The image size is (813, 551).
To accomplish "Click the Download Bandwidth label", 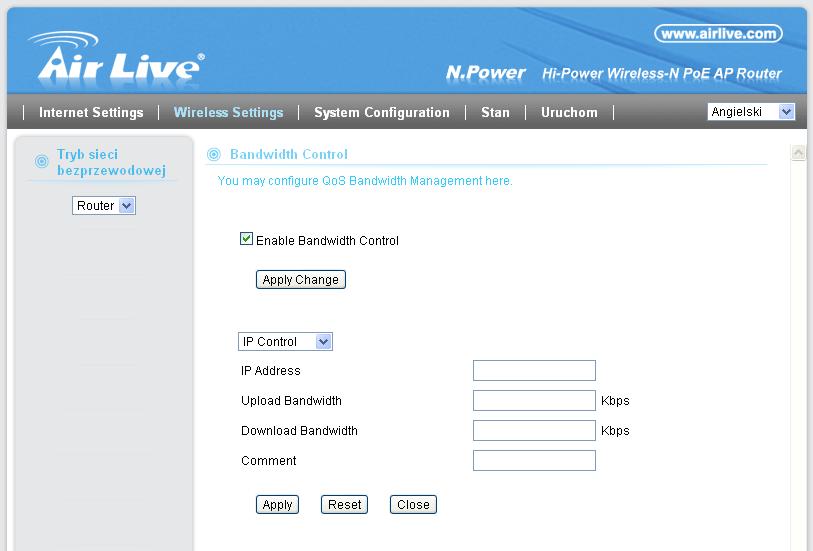I will (x=299, y=431).
